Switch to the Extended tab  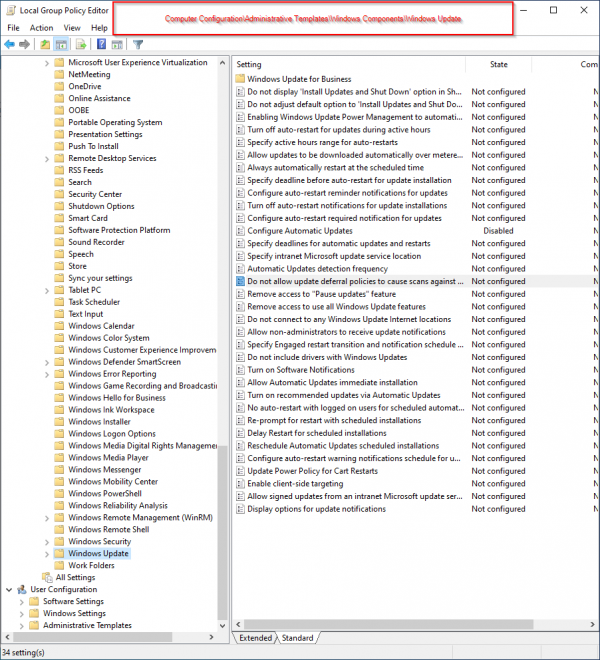[x=255, y=637]
